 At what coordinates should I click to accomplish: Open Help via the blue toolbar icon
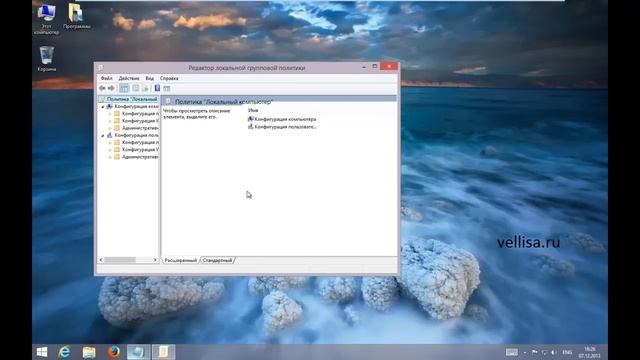click(x=157, y=88)
